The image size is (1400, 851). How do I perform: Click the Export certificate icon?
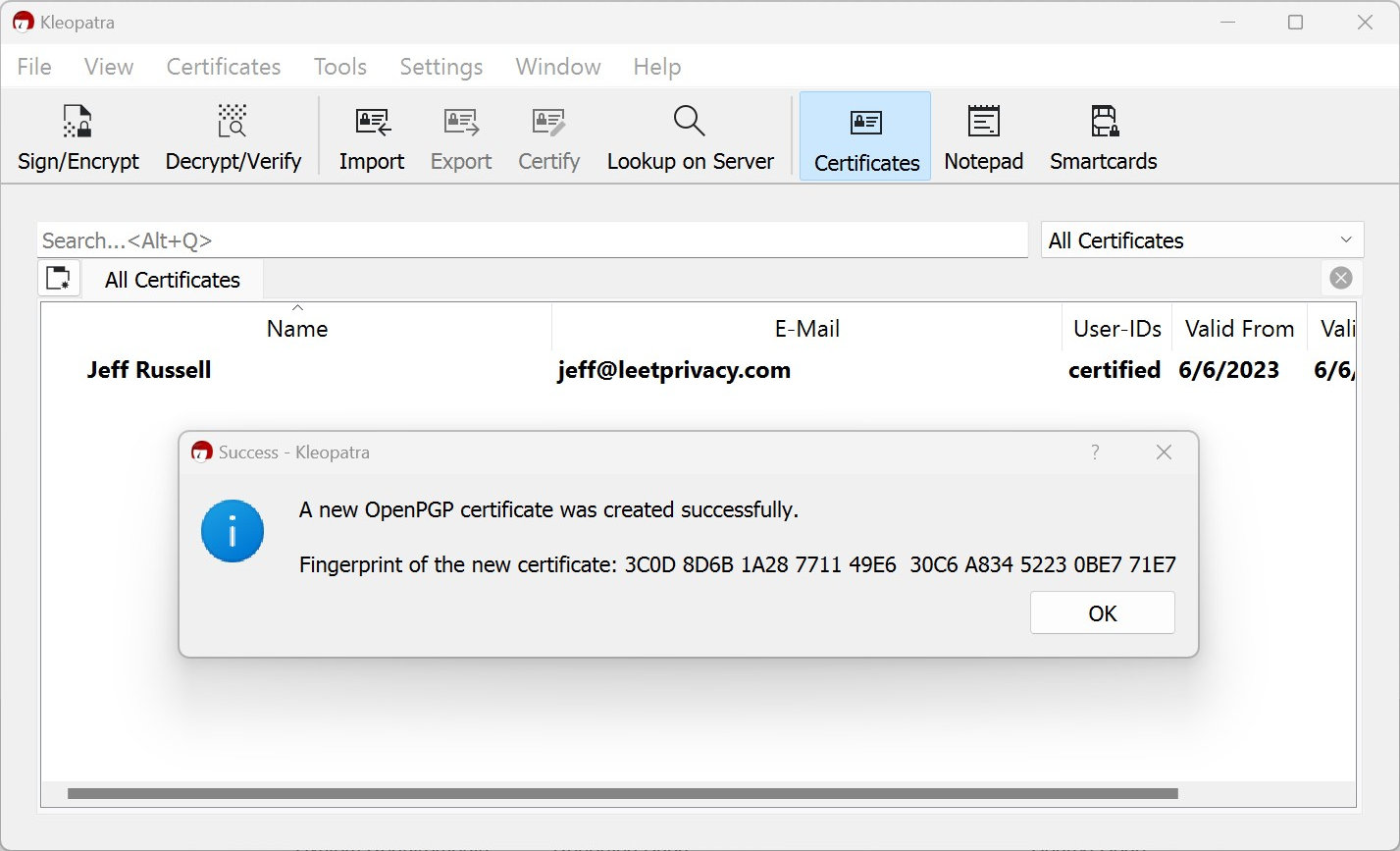(x=460, y=136)
